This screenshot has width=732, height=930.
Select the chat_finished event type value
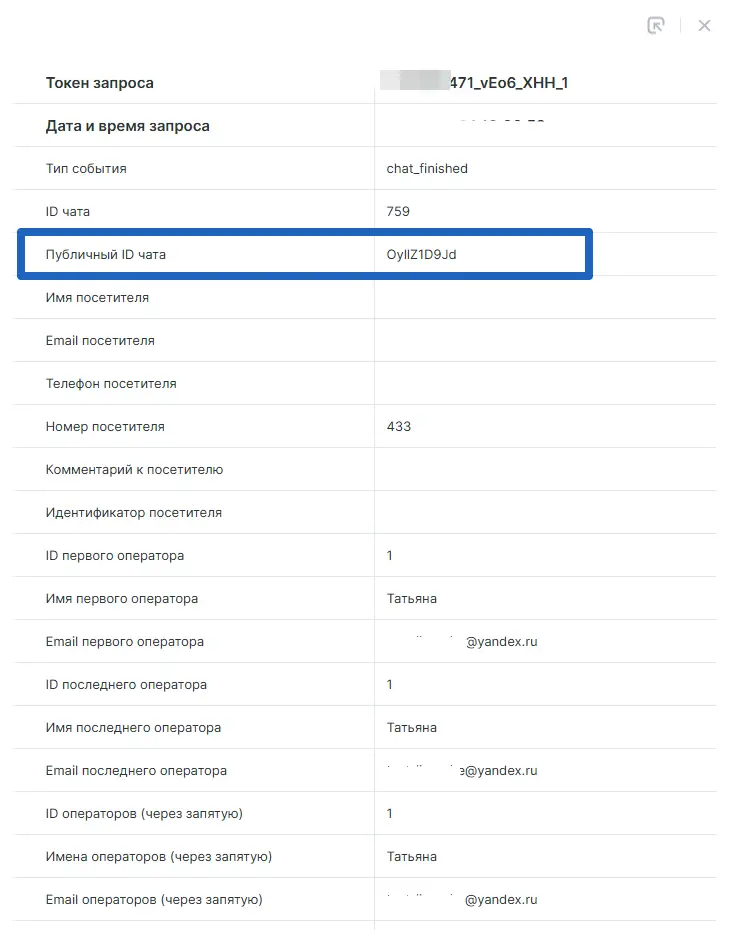427,168
